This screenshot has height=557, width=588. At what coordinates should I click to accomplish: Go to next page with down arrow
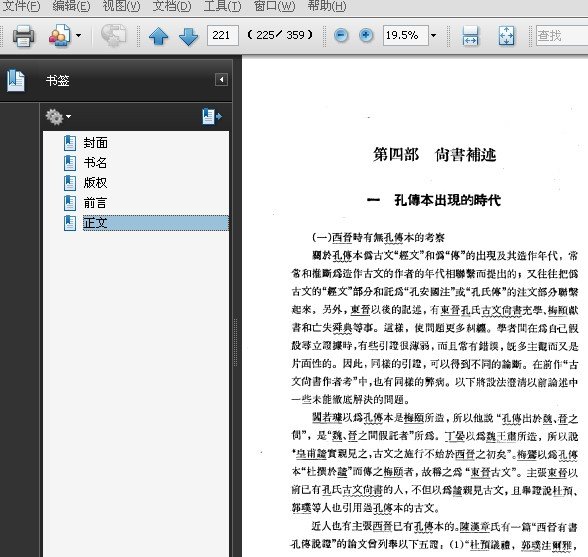tap(189, 36)
